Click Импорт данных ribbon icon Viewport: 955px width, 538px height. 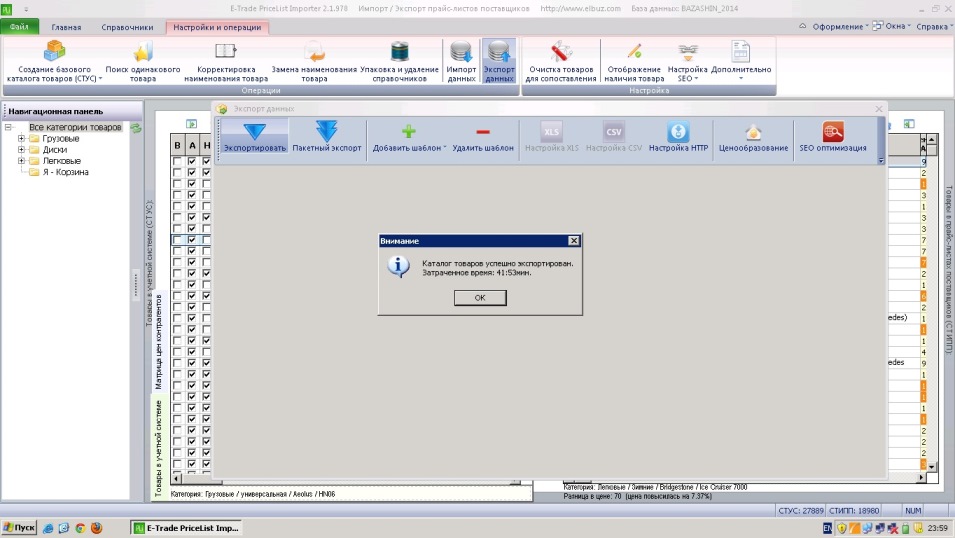(461, 51)
